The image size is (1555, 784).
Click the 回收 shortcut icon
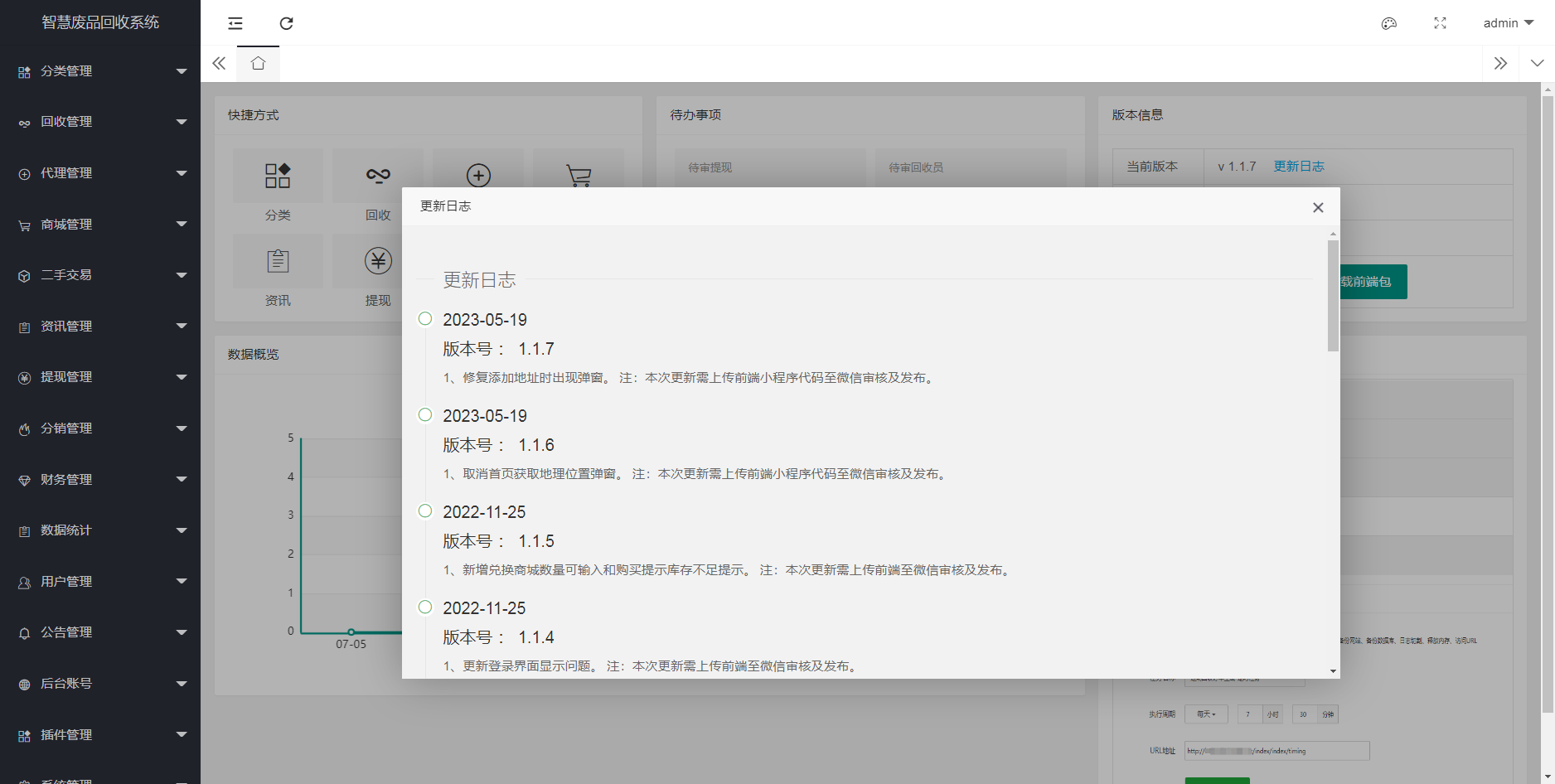click(378, 175)
